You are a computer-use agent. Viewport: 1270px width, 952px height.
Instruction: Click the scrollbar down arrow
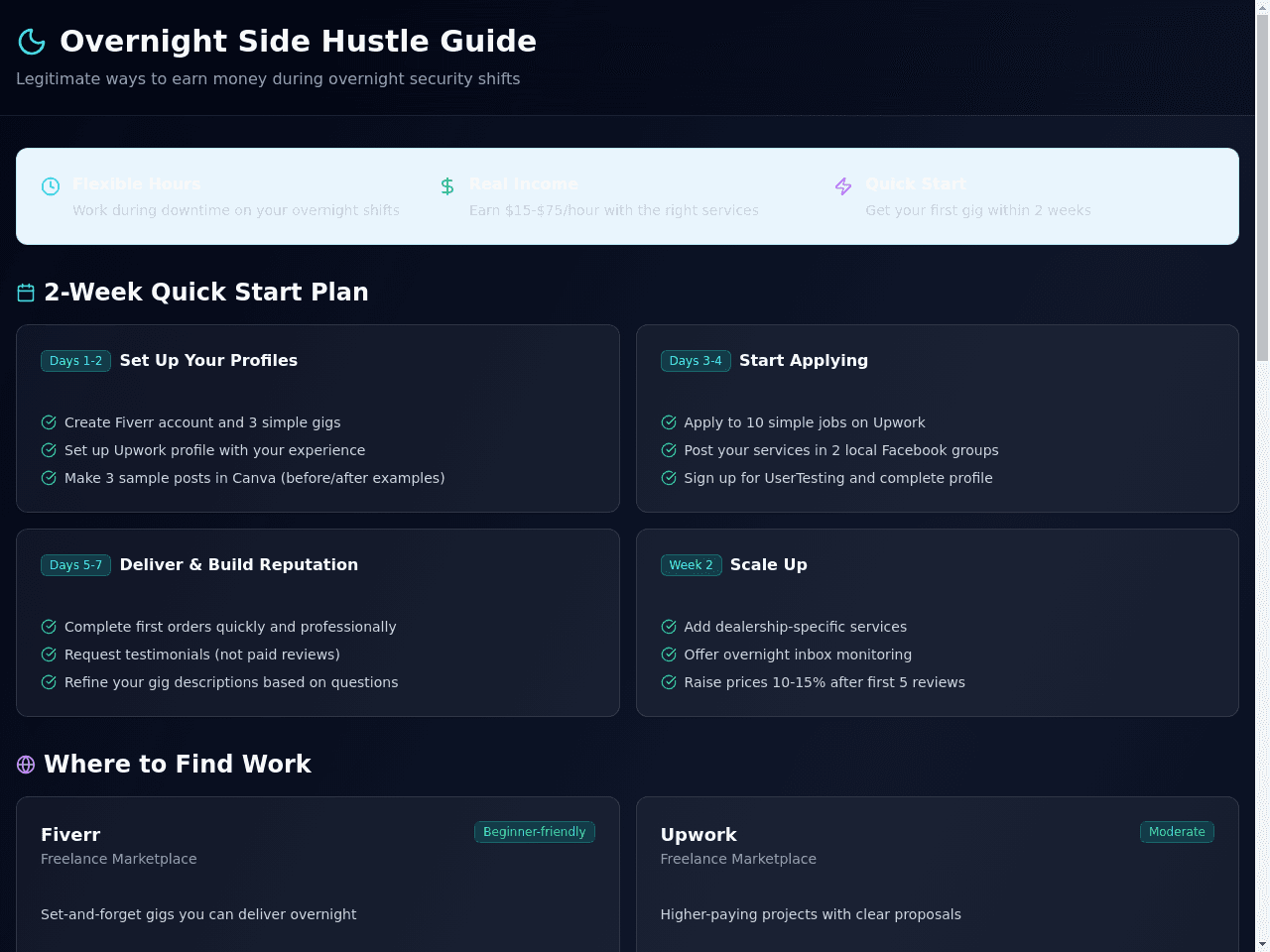pyautogui.click(x=1262, y=944)
